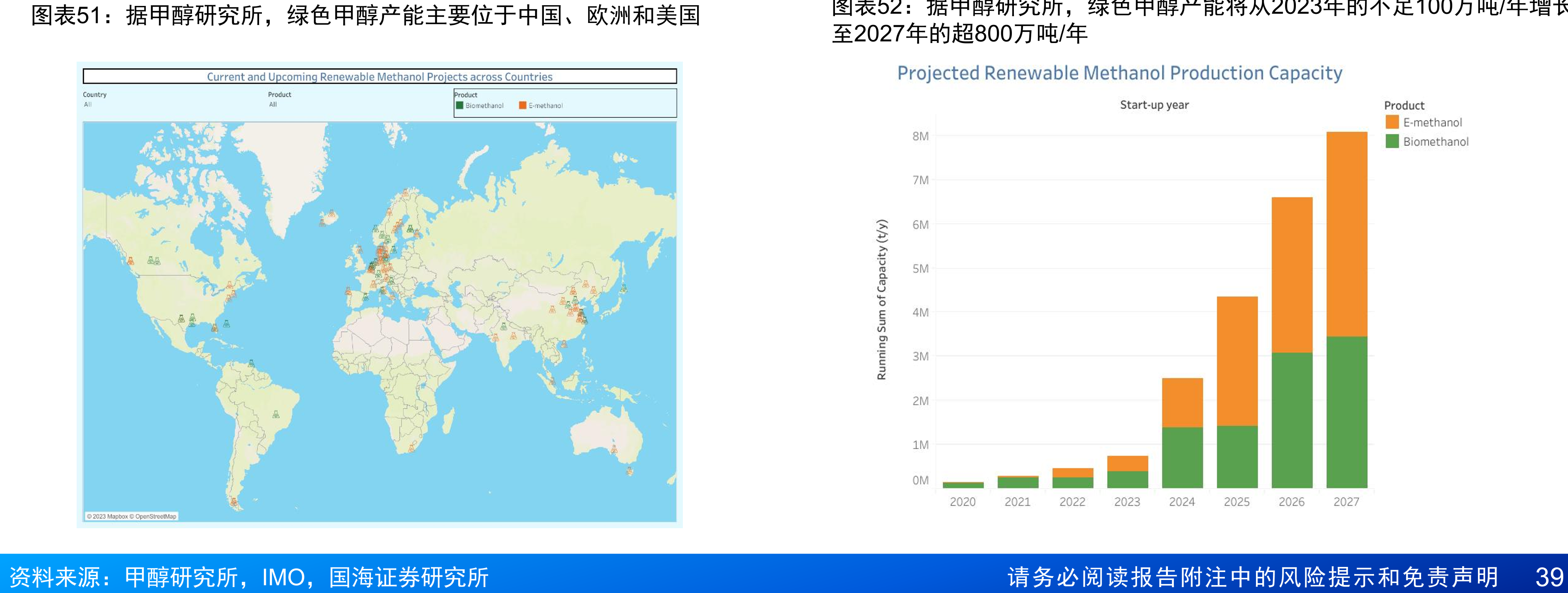Image resolution: width=1568 pixels, height=593 pixels.
Task: Open the Country filter showing All
Action: (x=88, y=105)
